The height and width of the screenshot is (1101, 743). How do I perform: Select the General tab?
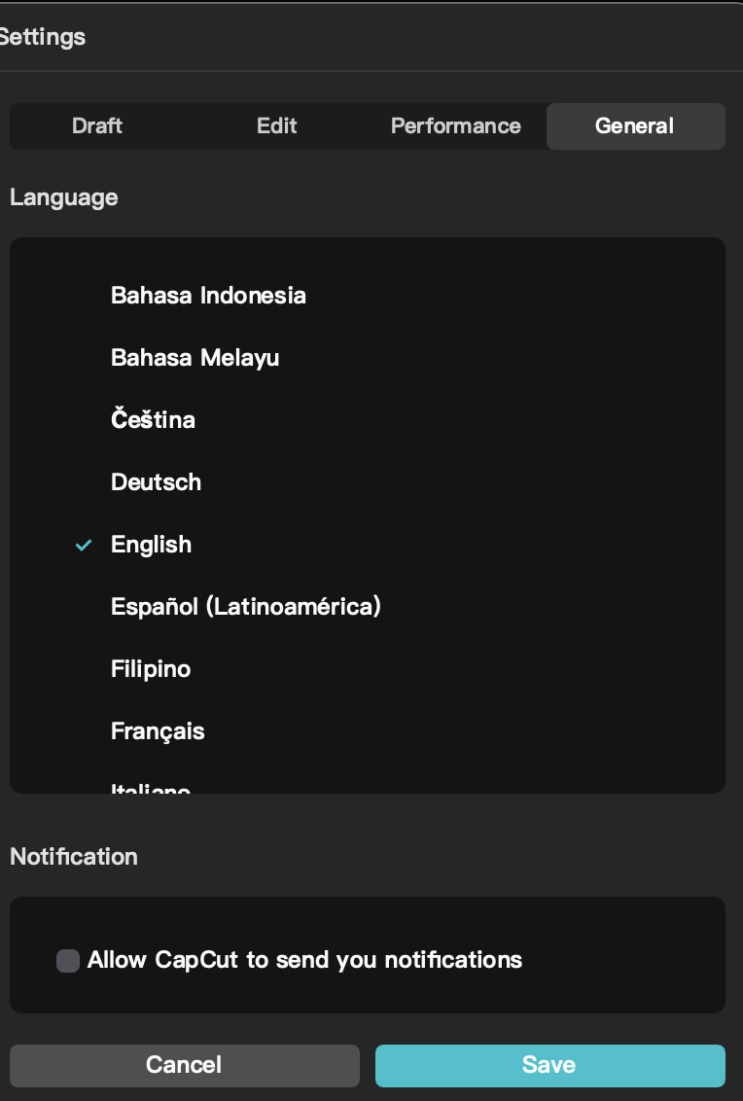[x=634, y=126]
